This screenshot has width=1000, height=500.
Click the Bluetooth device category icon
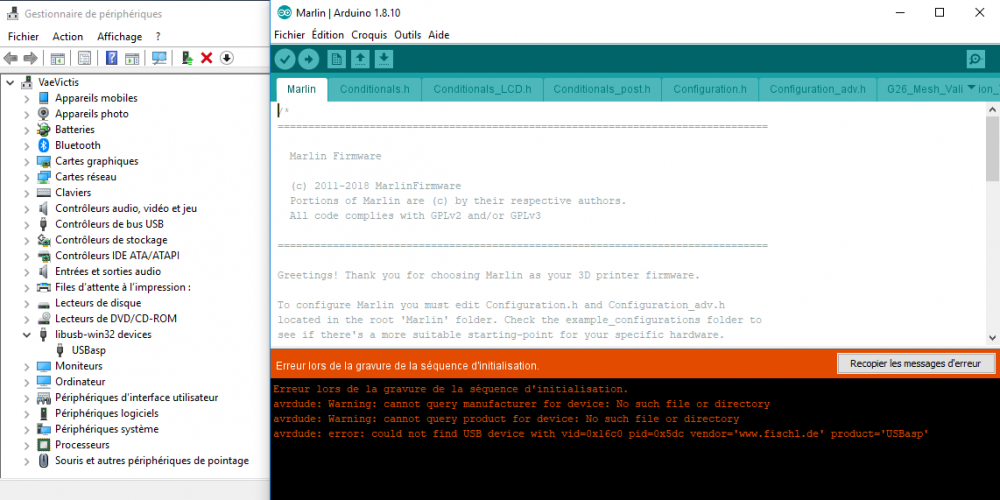pyautogui.click(x=43, y=145)
